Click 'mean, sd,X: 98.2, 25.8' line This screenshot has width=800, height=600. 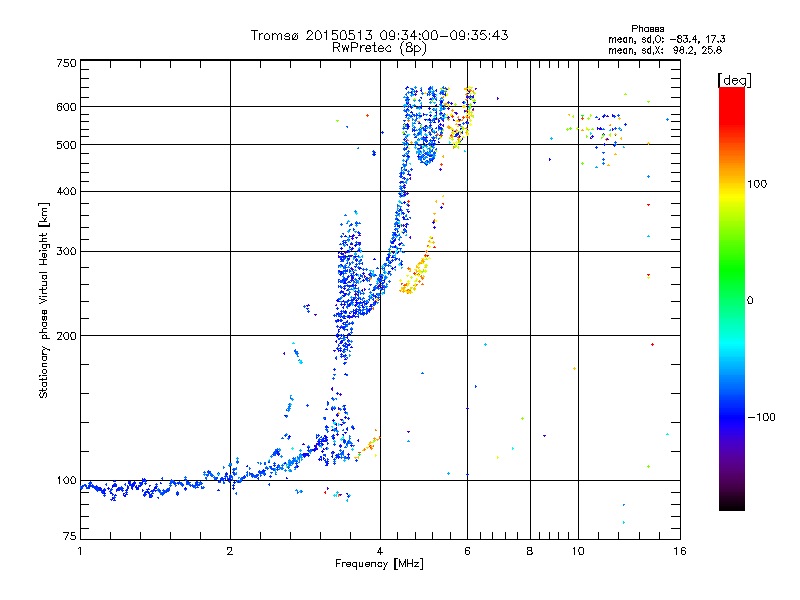point(665,50)
